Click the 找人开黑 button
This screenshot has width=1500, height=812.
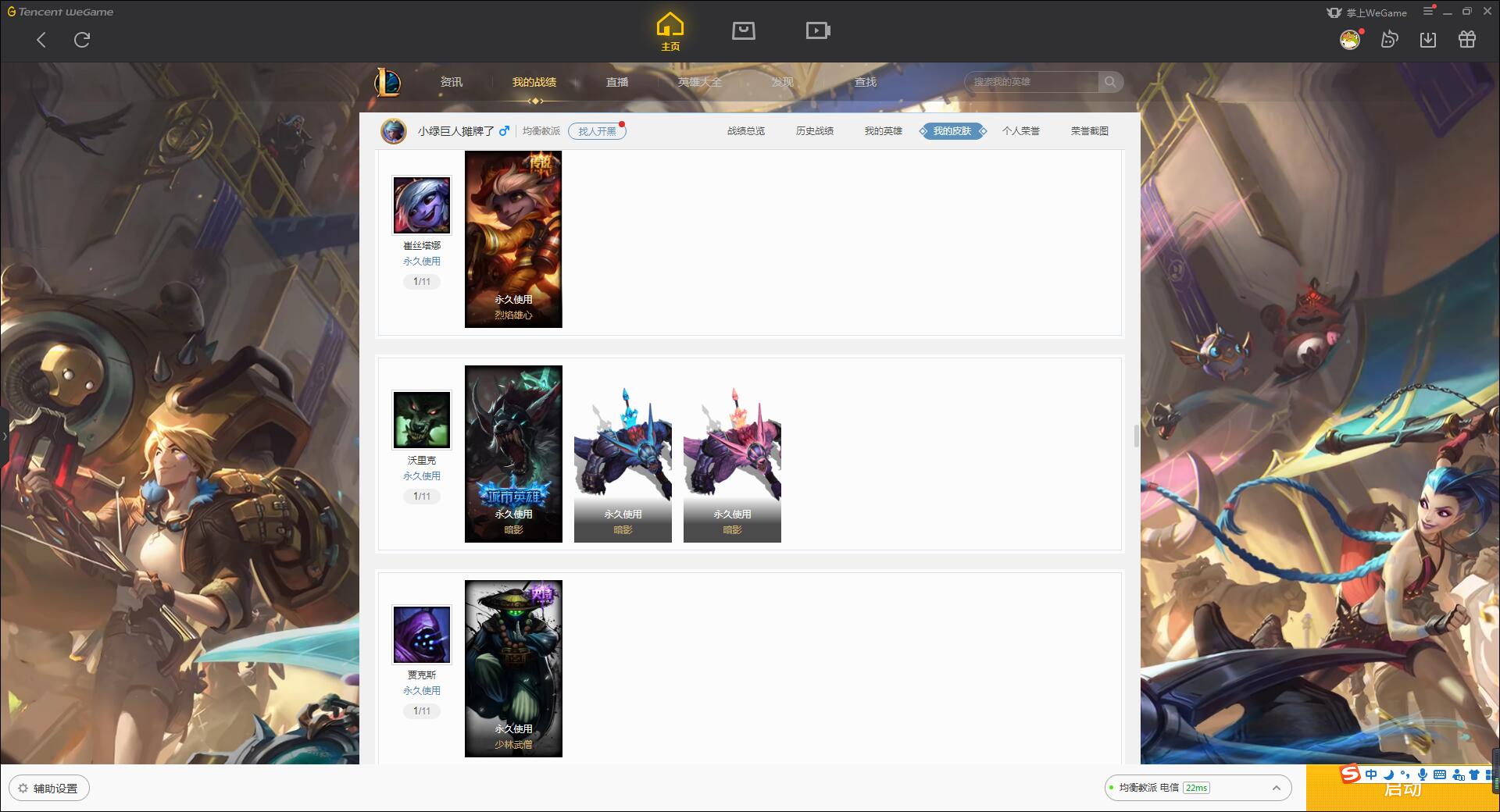pos(597,131)
